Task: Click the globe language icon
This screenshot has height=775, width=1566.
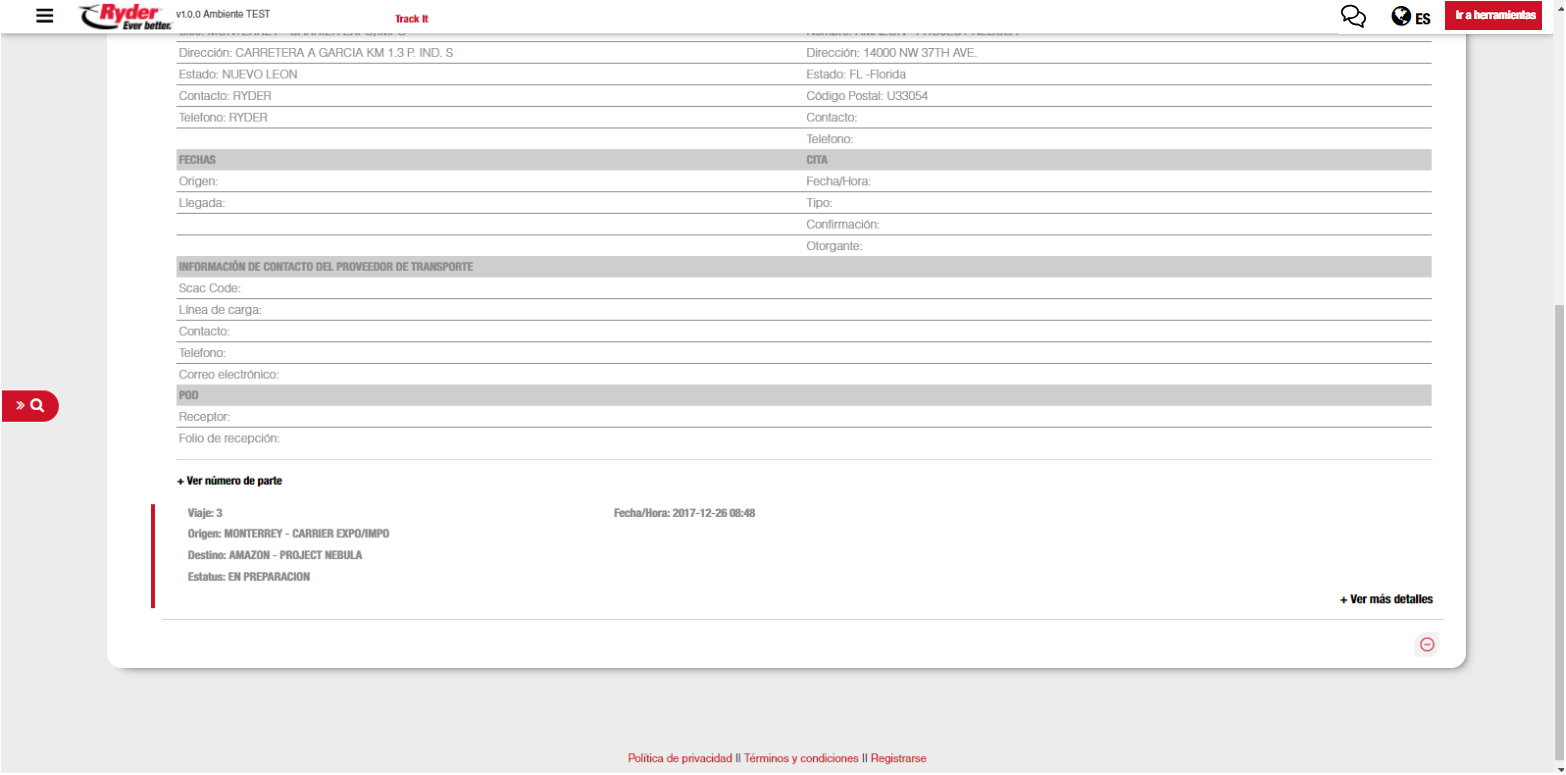Action: [x=1400, y=17]
